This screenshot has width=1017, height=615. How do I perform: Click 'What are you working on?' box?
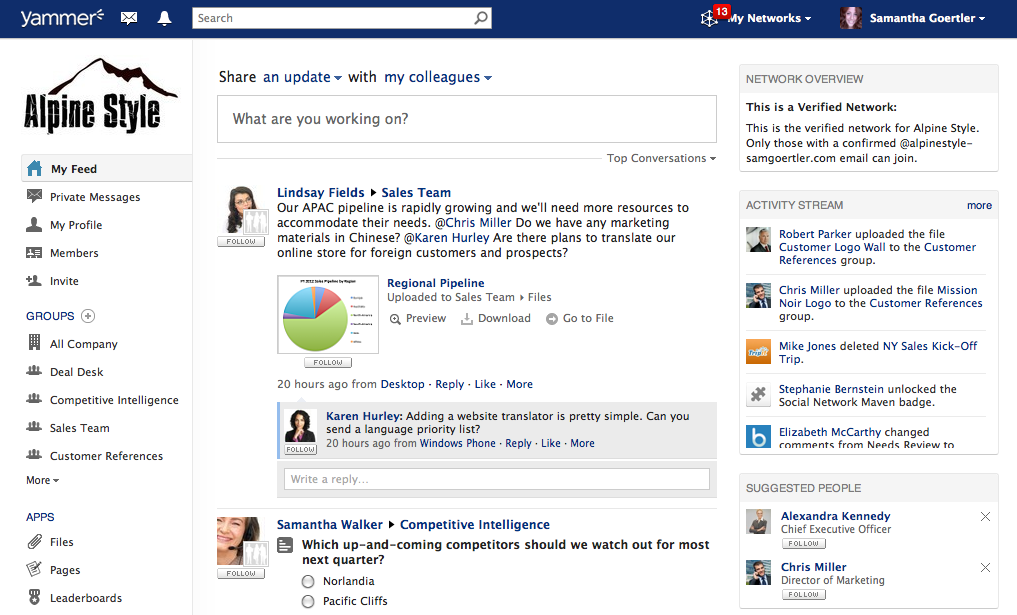[x=467, y=119]
